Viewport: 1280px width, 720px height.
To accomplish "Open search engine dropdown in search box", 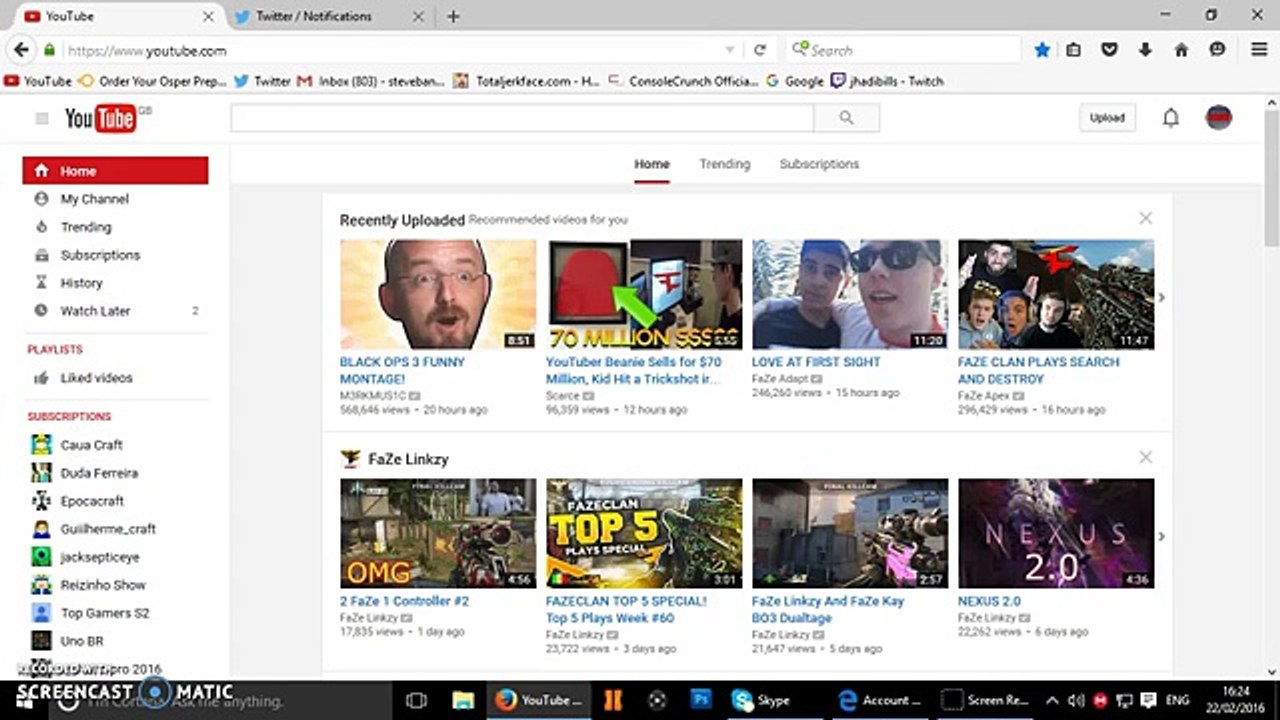I will coord(799,50).
